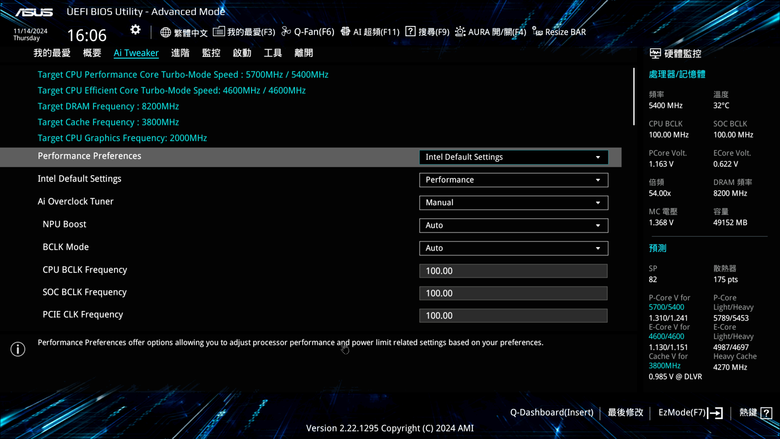Click 最後修改 last modified button
This screenshot has height=439, width=780.
coord(625,412)
